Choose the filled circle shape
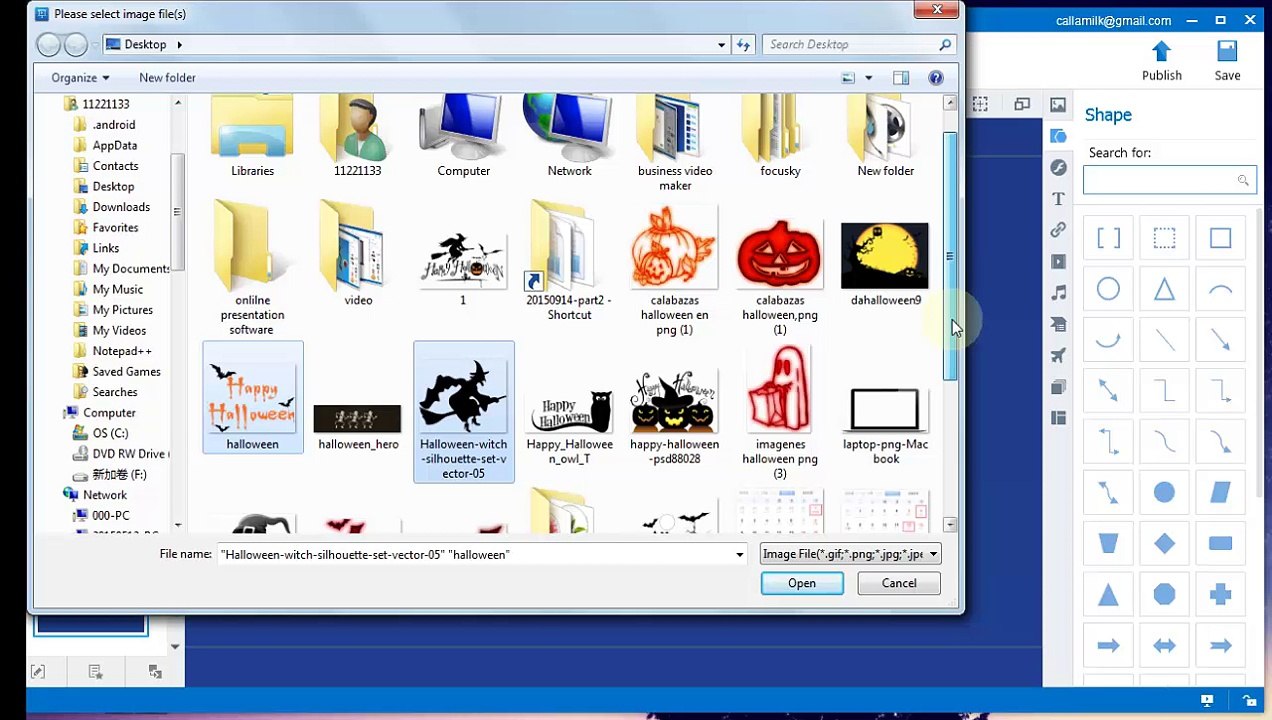1272x720 pixels. pos(1164,492)
